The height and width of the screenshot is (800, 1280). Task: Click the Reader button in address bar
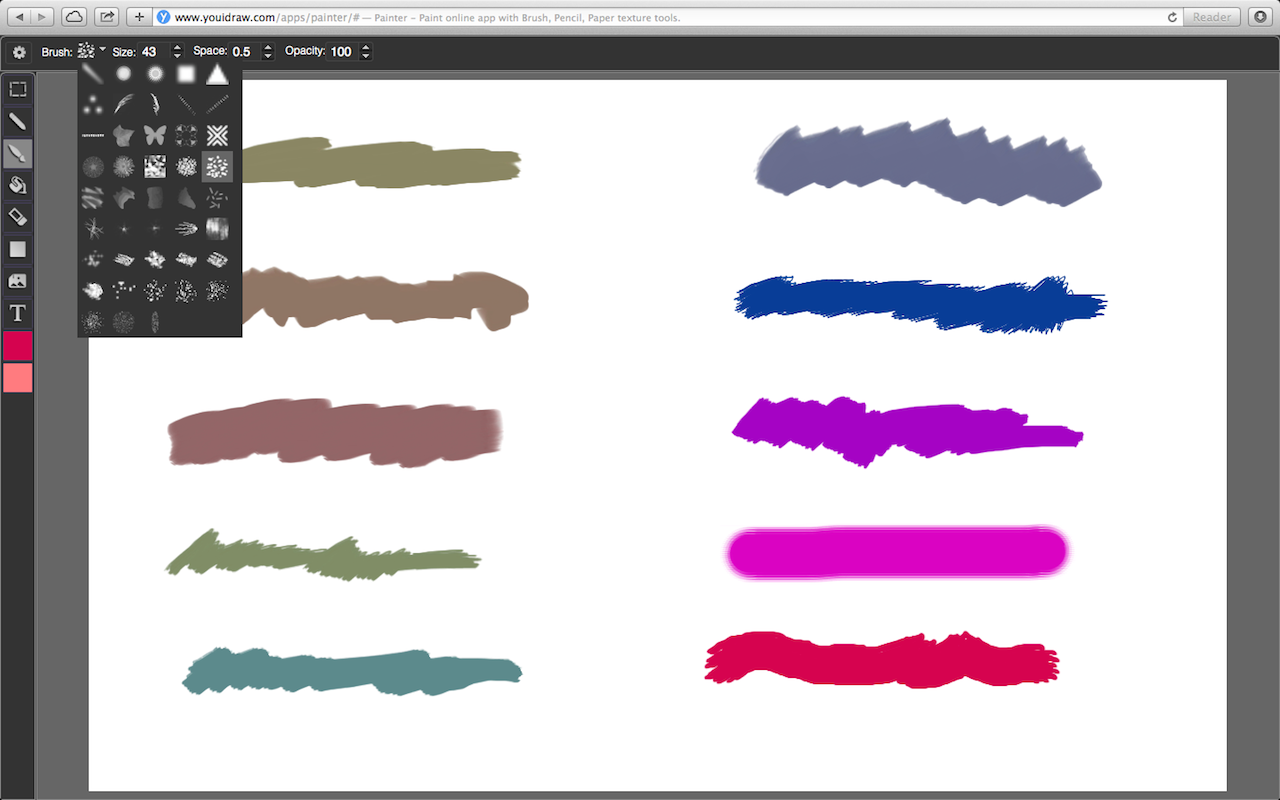1212,17
